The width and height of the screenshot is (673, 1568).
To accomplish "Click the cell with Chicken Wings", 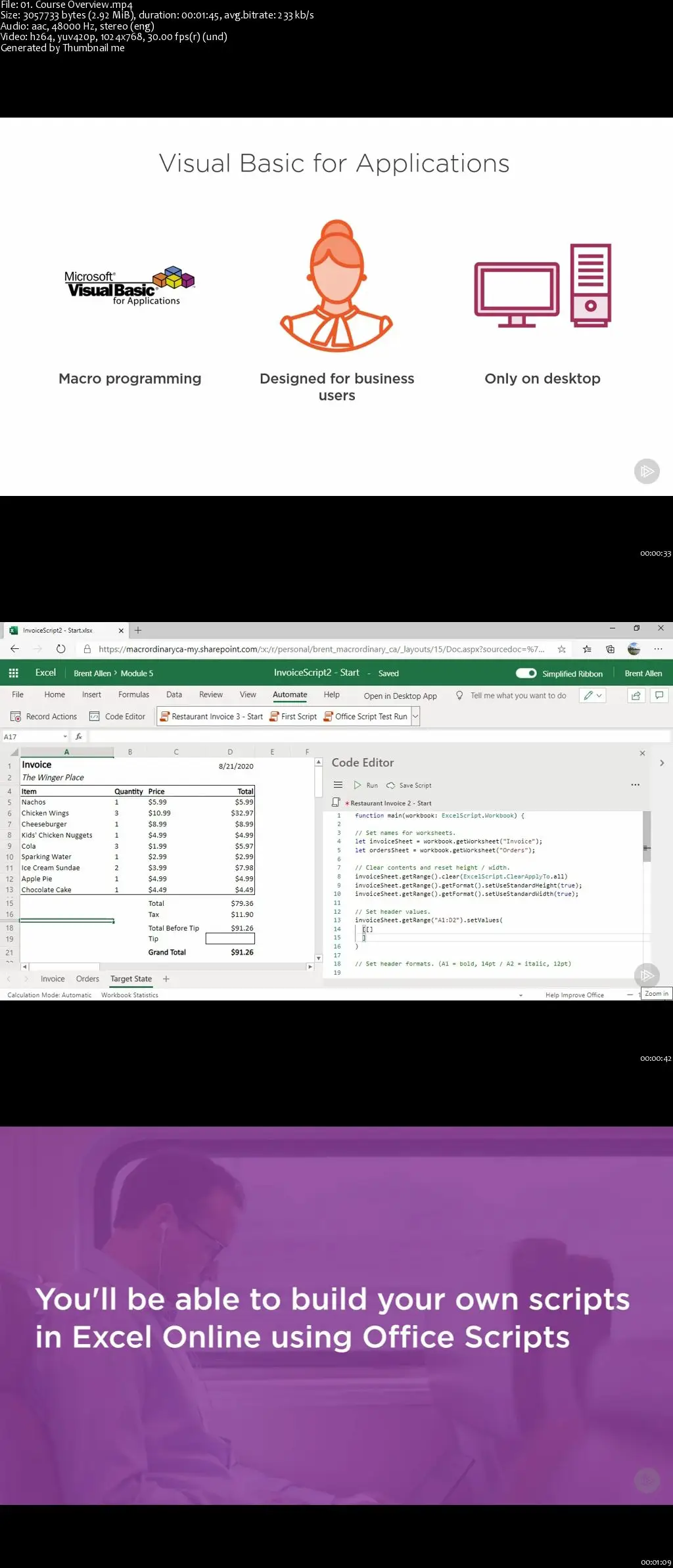I will [66, 813].
